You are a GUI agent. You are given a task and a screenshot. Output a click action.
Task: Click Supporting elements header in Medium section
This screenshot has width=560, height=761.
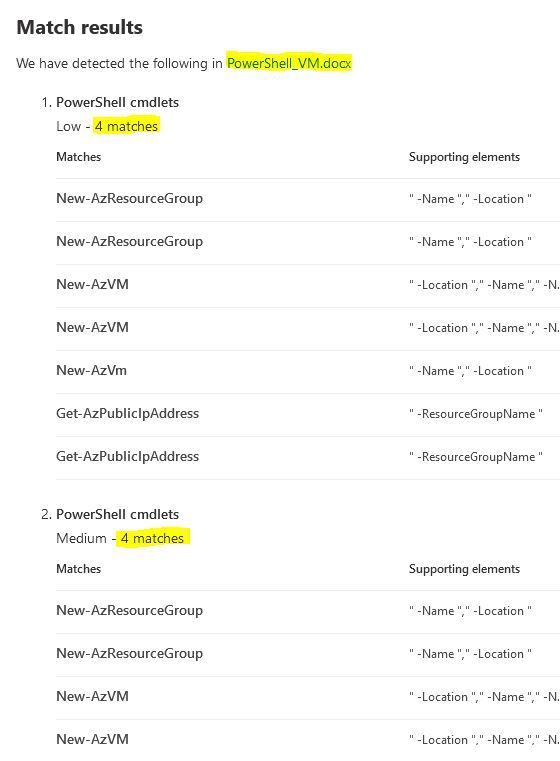coord(464,569)
